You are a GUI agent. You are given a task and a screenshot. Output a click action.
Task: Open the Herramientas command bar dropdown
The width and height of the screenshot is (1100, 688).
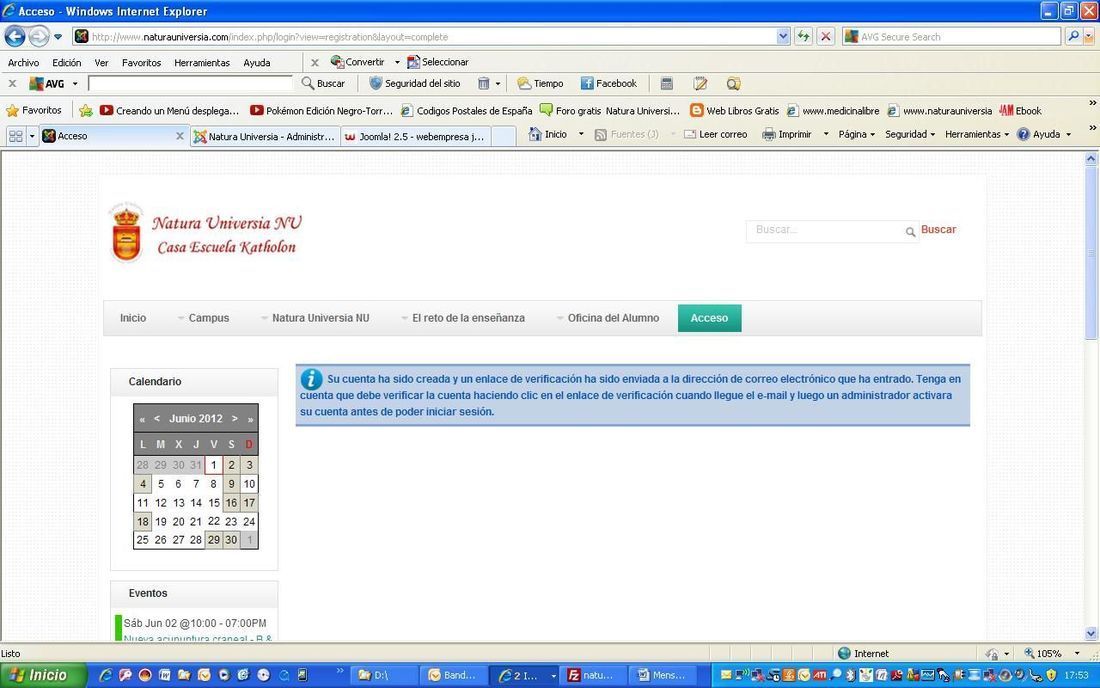(x=977, y=134)
